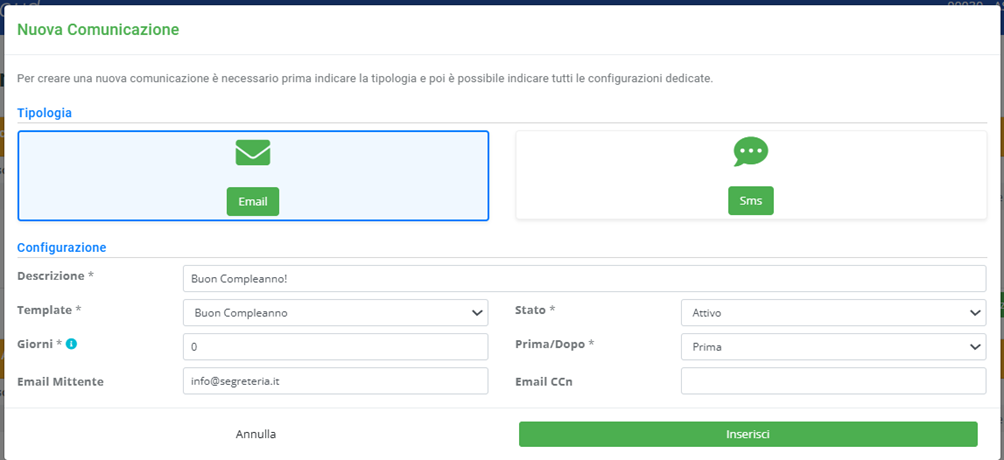
Task: Focus the Giorni number field
Action: click(335, 347)
